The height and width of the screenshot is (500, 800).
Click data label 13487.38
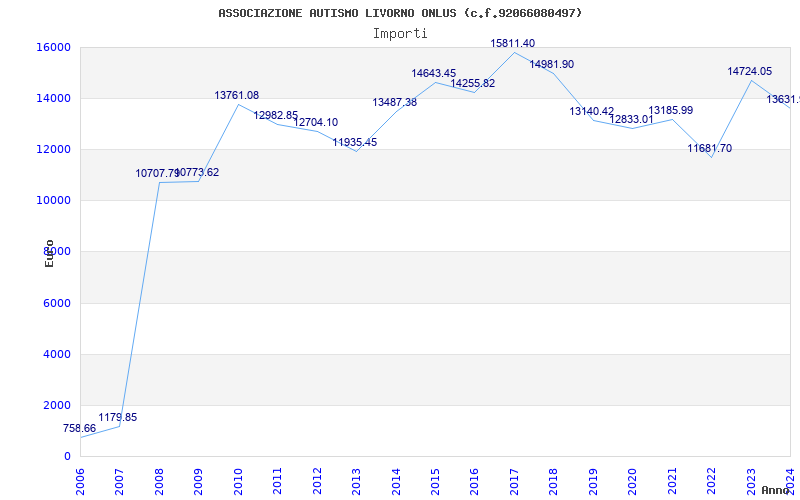coord(394,103)
